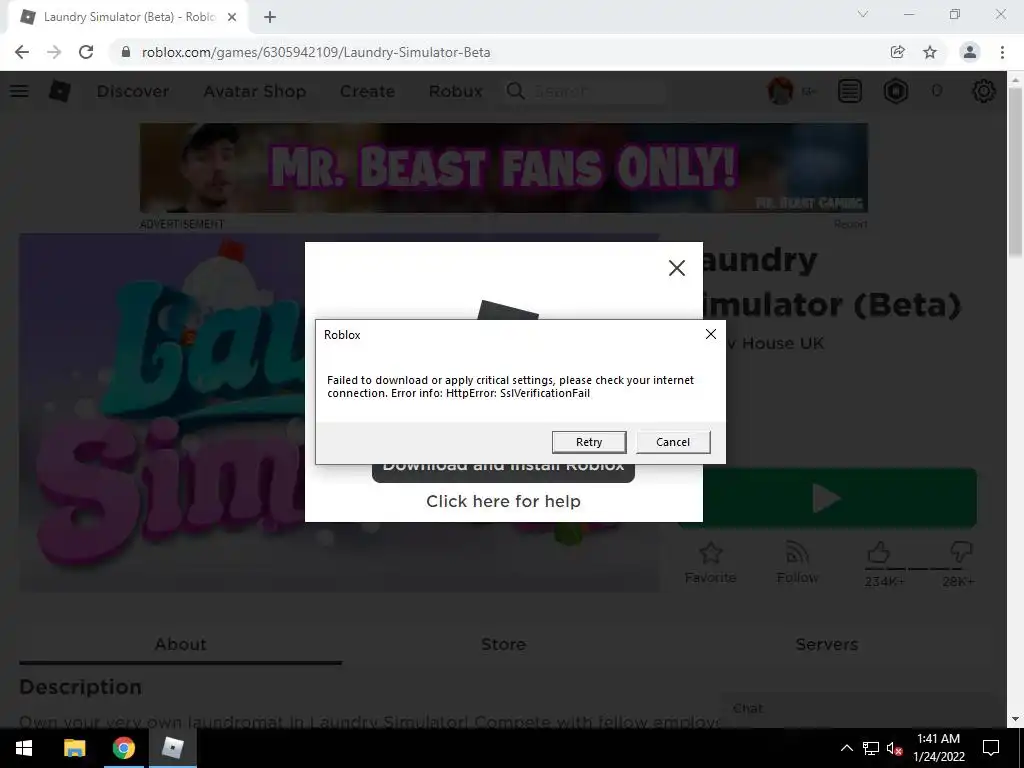1024x768 pixels.
Task: Click the padlock site info icon
Action: tap(126, 52)
